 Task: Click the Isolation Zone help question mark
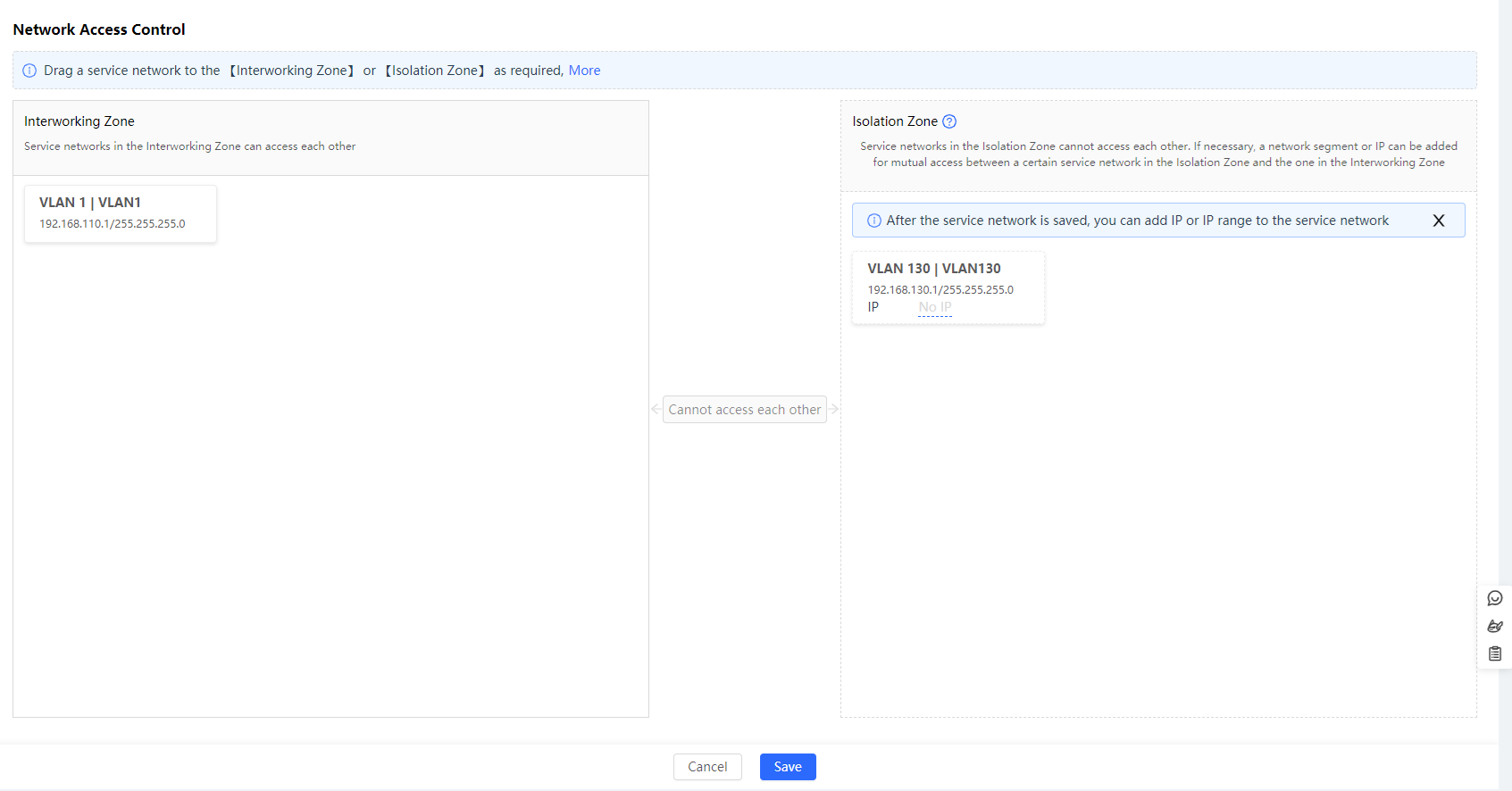click(949, 121)
